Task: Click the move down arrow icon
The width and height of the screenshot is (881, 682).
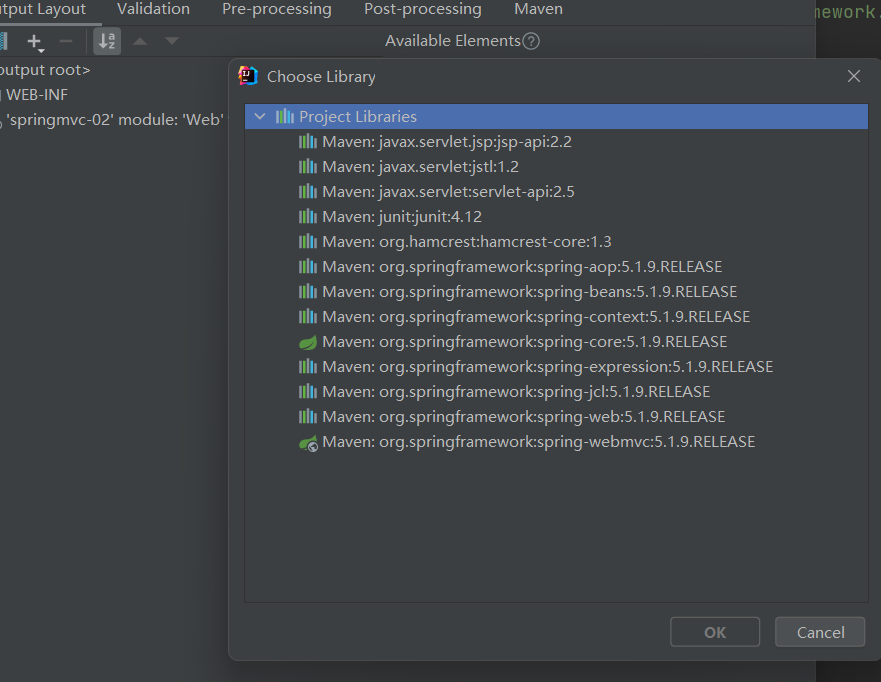Action: [x=172, y=41]
